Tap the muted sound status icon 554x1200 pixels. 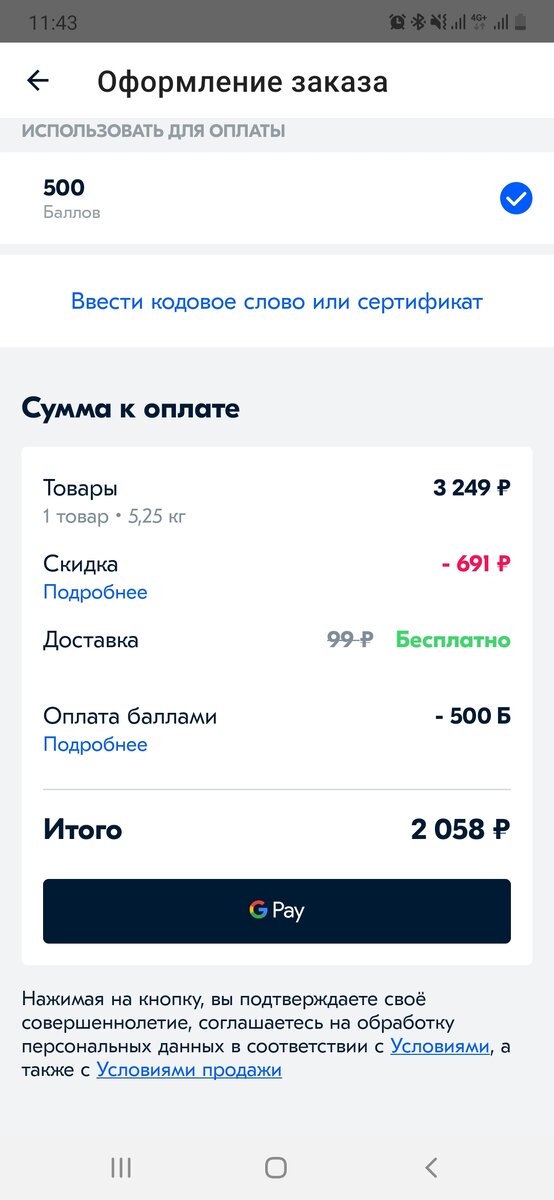(x=439, y=22)
